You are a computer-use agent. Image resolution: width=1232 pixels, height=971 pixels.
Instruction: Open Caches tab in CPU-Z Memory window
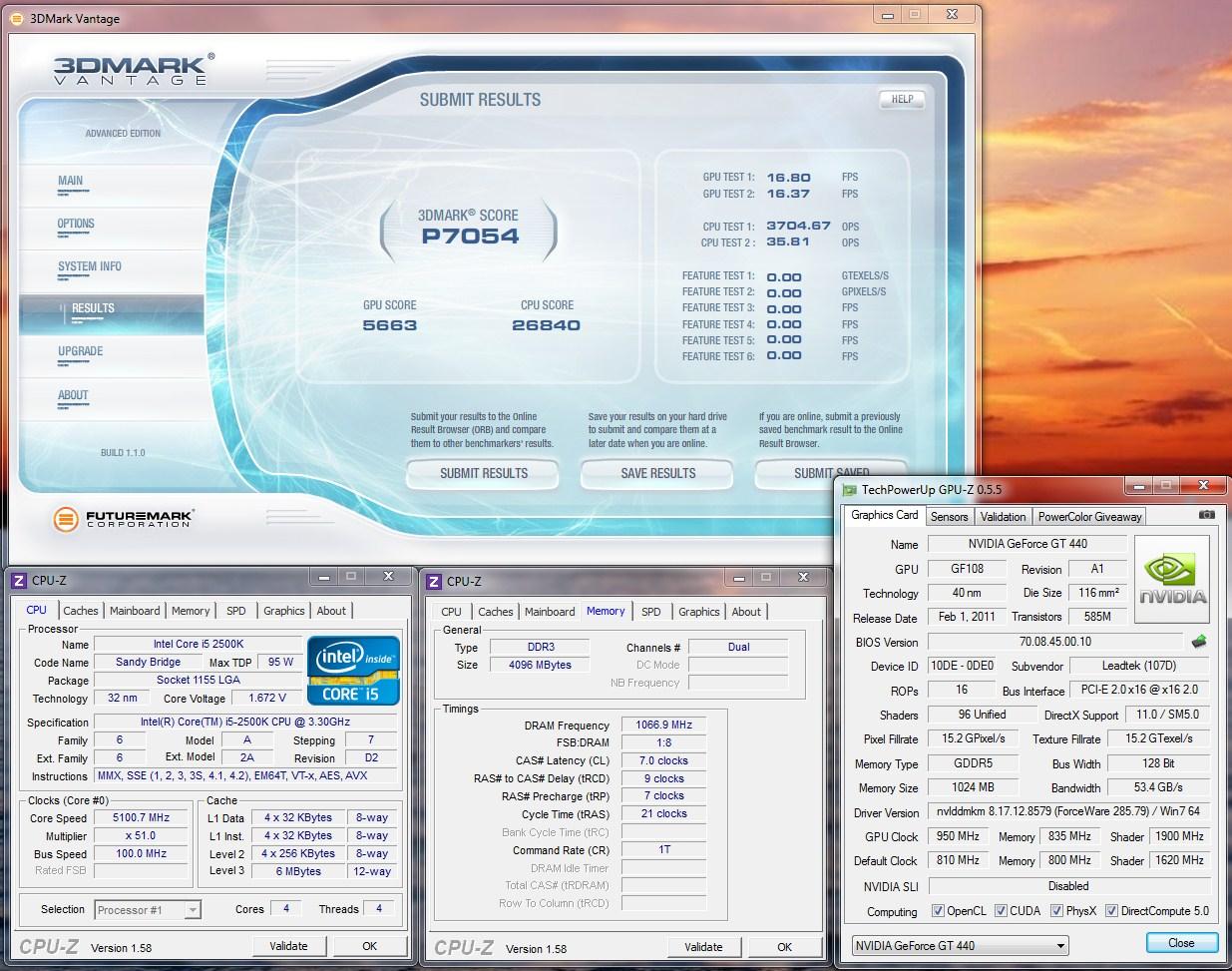tap(496, 612)
